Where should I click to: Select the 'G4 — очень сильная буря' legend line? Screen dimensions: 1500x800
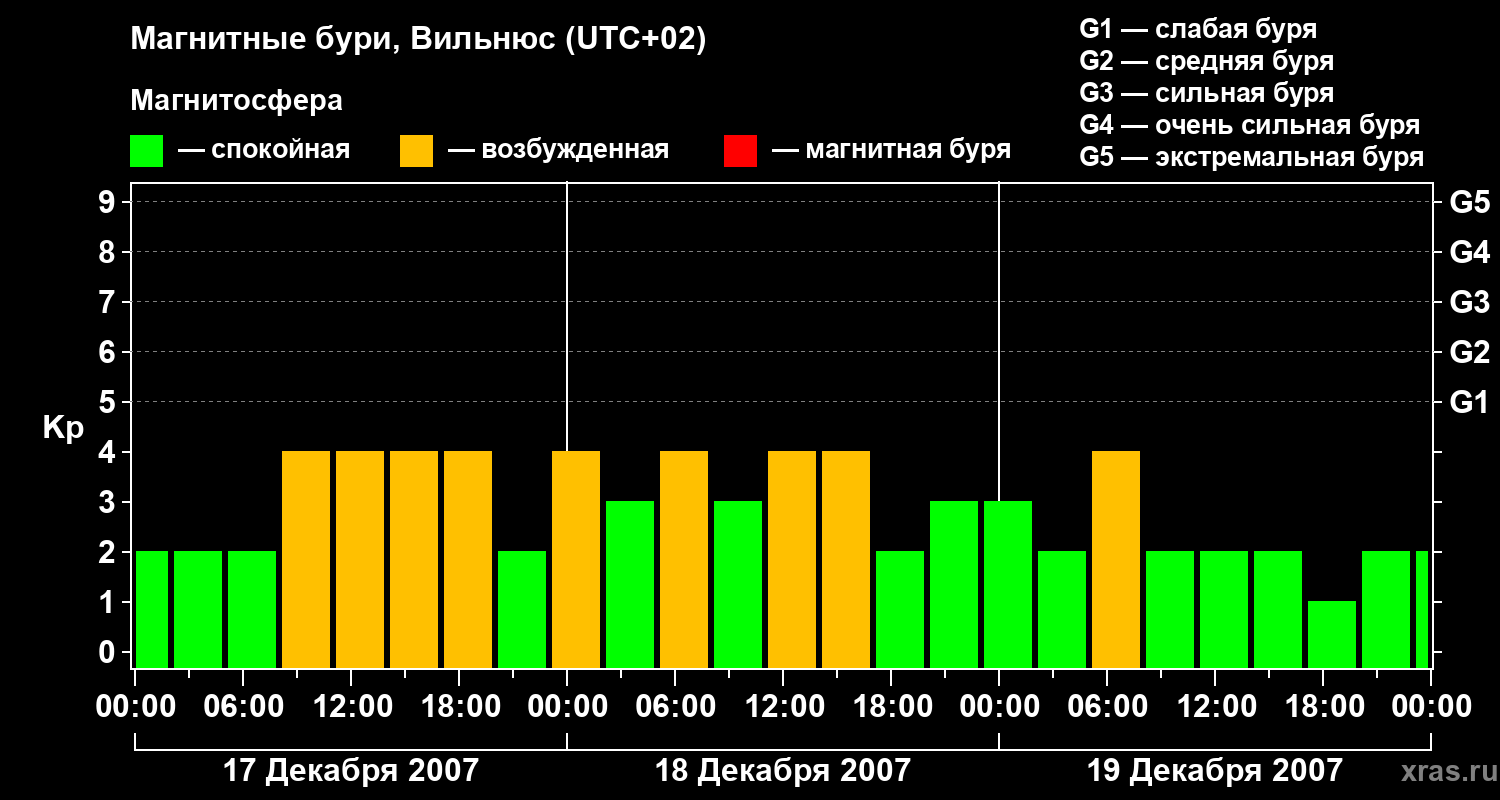(1250, 125)
